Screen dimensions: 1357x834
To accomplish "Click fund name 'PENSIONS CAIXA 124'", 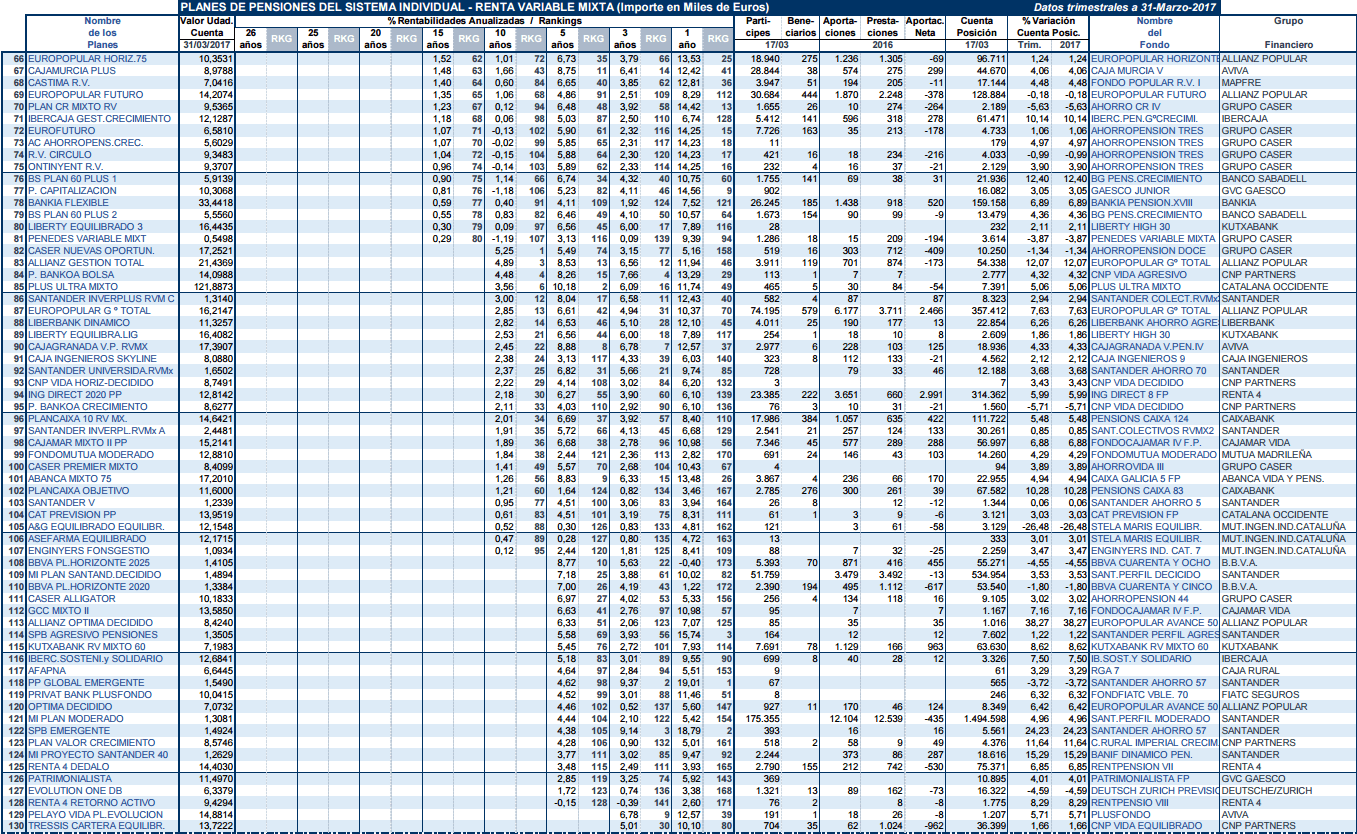I will click(x=1140, y=419).
